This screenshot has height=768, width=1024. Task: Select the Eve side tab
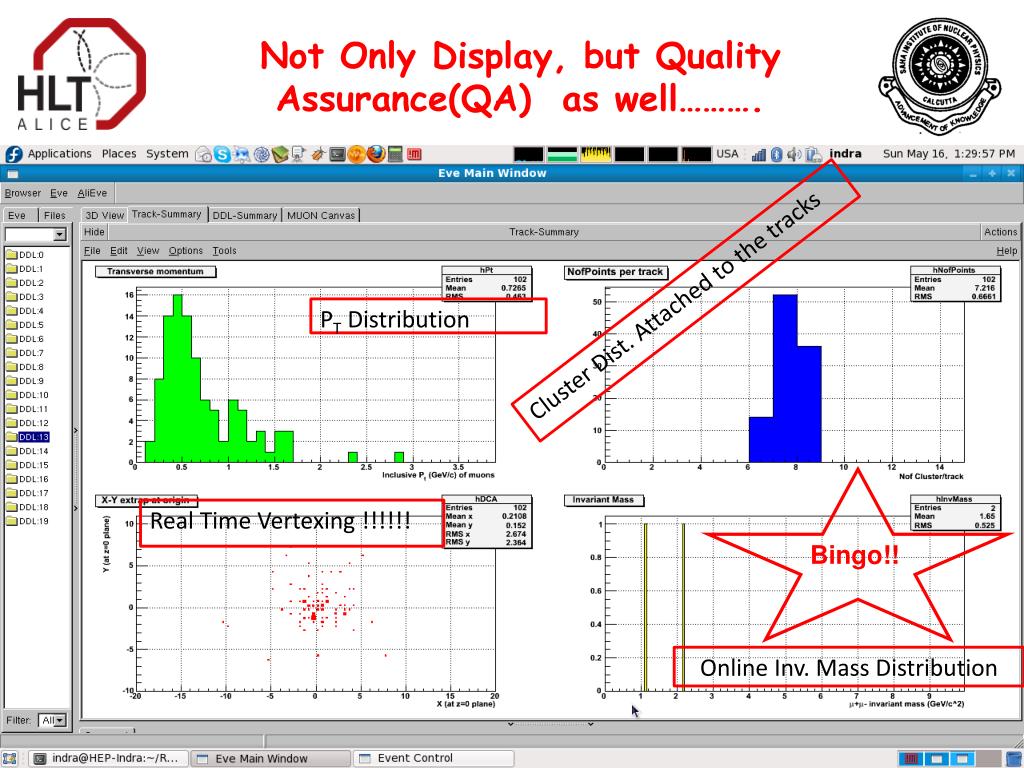[18, 216]
